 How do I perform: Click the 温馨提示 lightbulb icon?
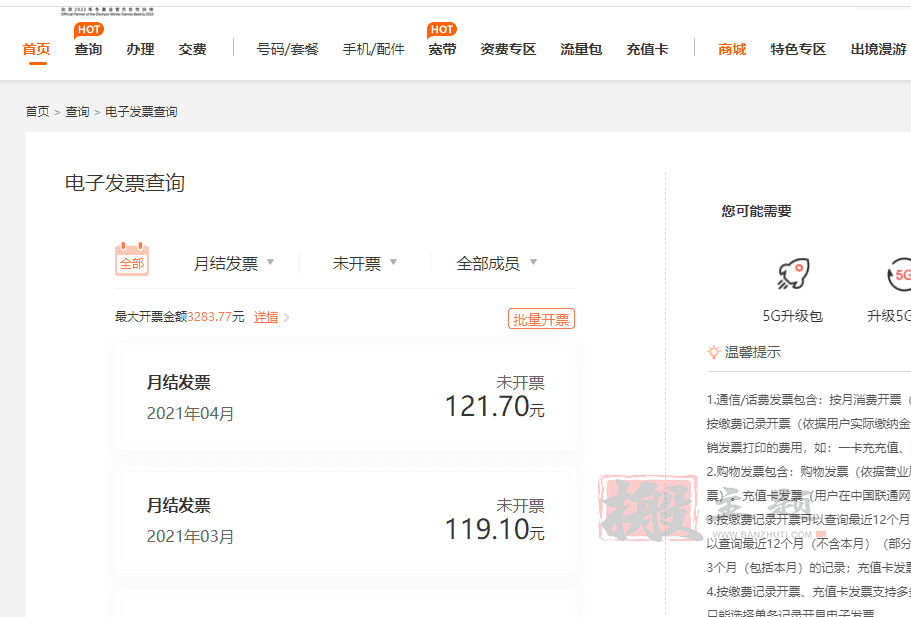[713, 351]
